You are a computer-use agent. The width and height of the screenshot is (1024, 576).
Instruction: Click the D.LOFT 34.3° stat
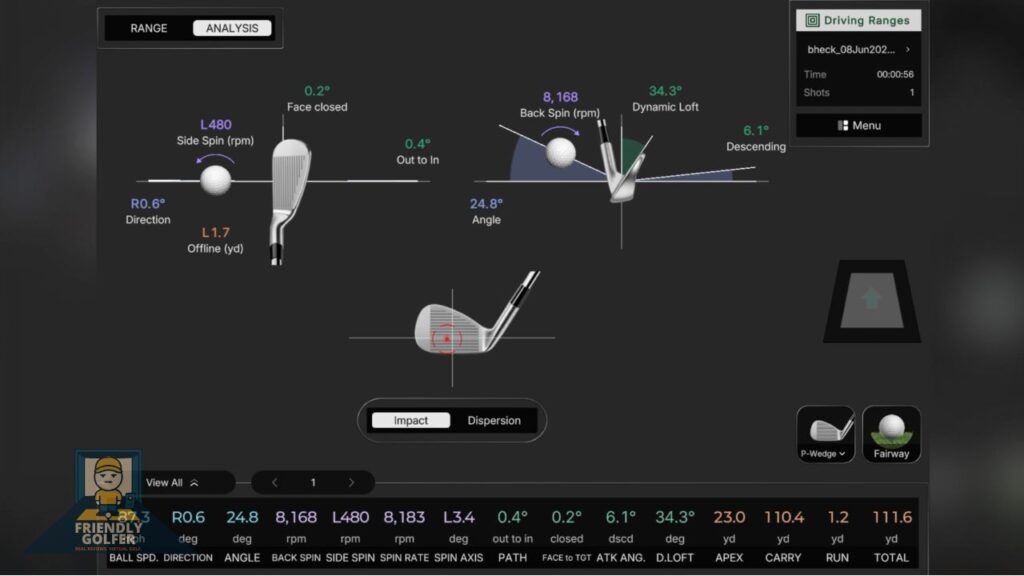pyautogui.click(x=675, y=536)
